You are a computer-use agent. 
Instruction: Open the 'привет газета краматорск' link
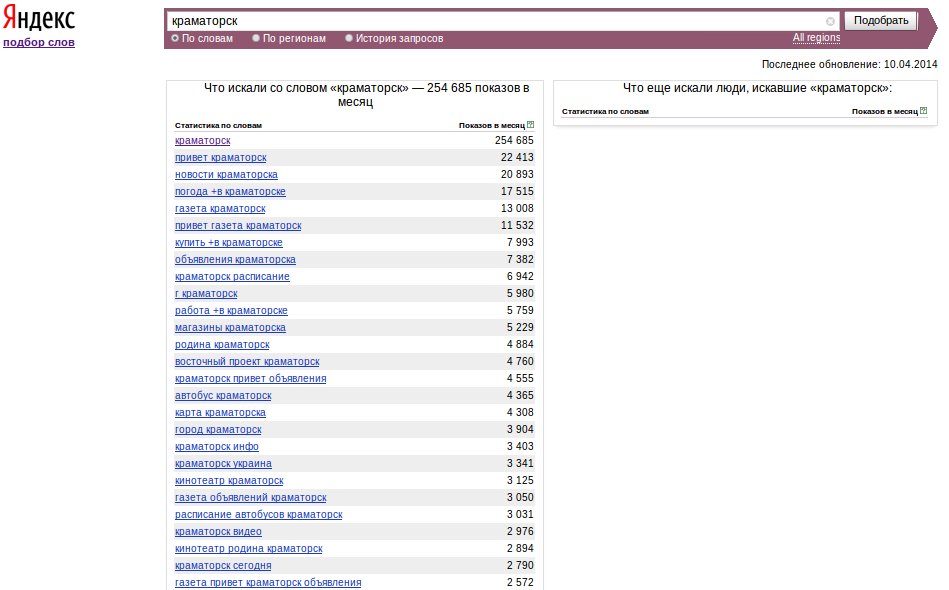(x=238, y=225)
